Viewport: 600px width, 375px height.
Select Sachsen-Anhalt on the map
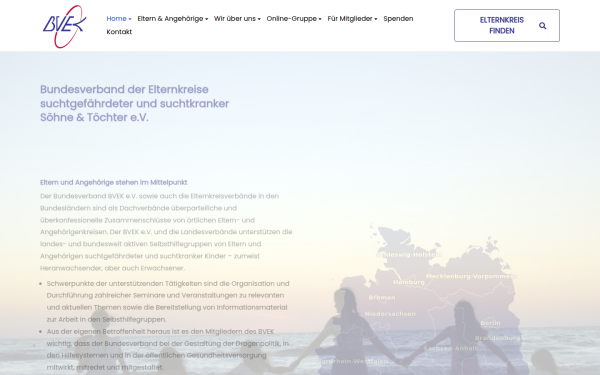click(450, 348)
